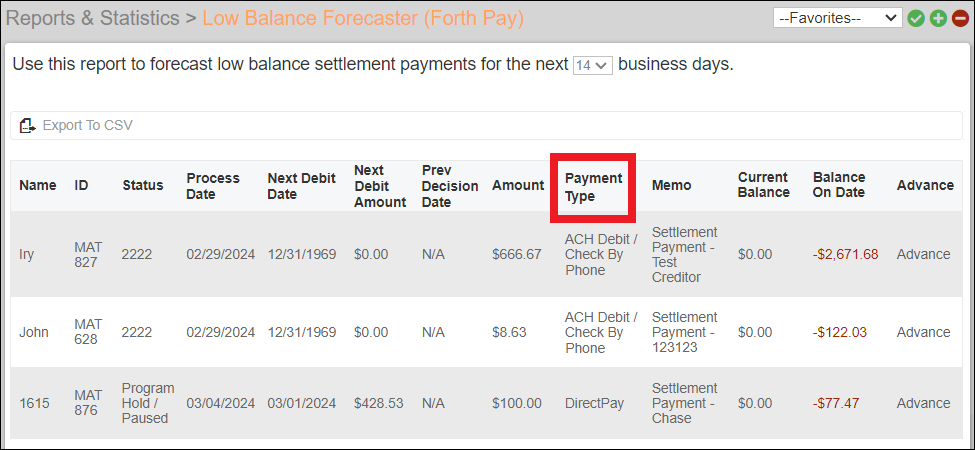Sort by the Prev Decision Date header
The height and width of the screenshot is (450, 975).
coord(450,186)
